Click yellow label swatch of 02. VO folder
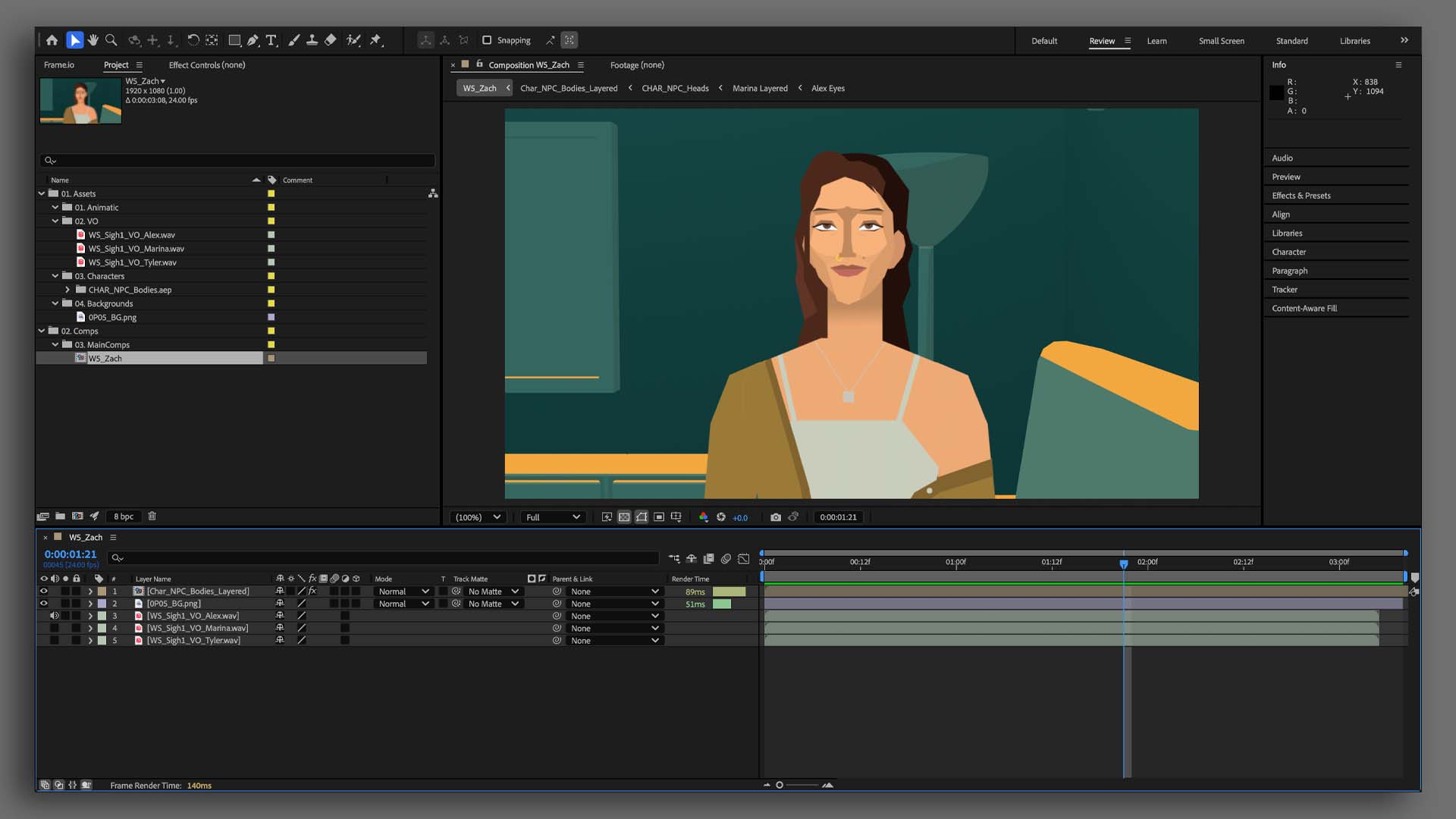This screenshot has width=1456, height=819. (x=271, y=221)
